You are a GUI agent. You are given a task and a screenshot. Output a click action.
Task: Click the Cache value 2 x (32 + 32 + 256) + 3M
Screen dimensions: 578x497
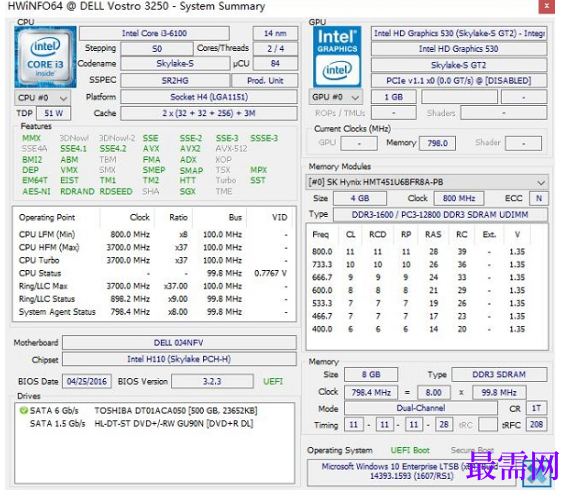coord(209,113)
